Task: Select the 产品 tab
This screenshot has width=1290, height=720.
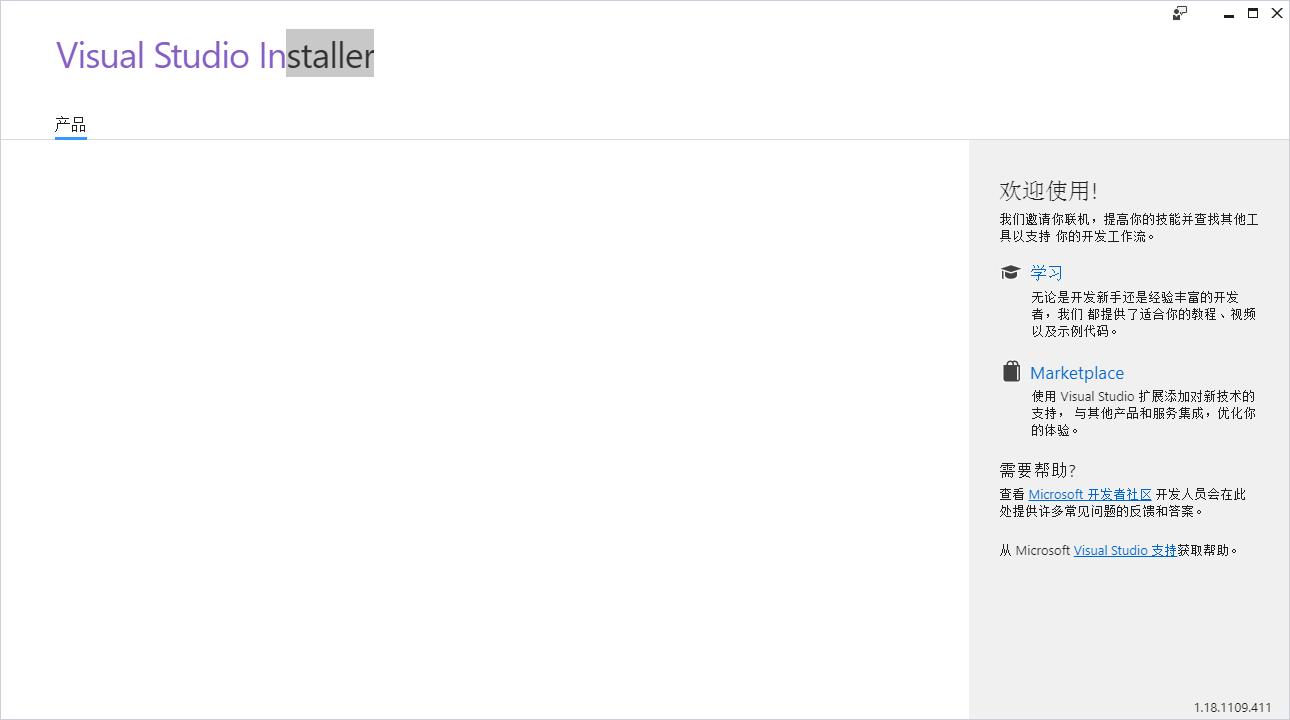Action: coord(70,125)
